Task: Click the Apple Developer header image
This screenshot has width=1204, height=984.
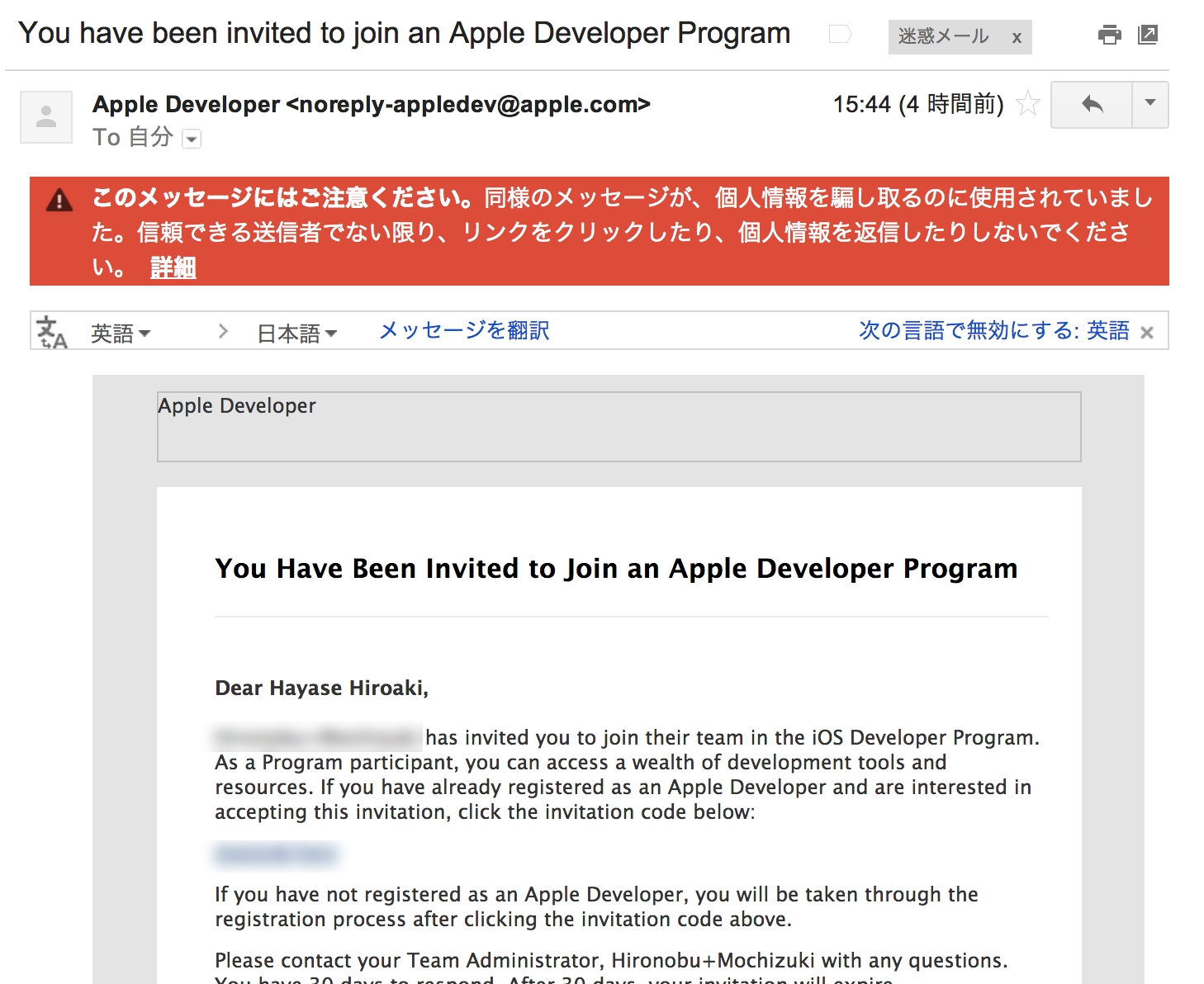Action: click(619, 426)
